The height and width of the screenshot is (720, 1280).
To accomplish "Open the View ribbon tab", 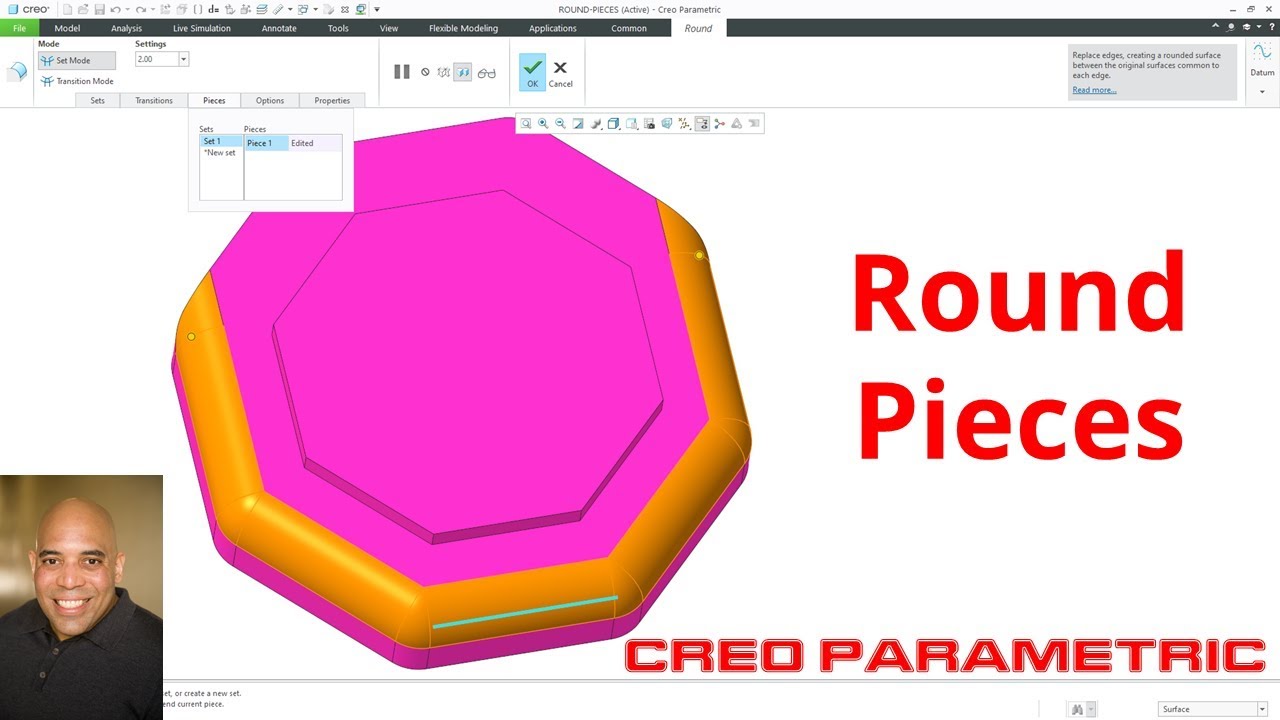I will click(x=389, y=28).
